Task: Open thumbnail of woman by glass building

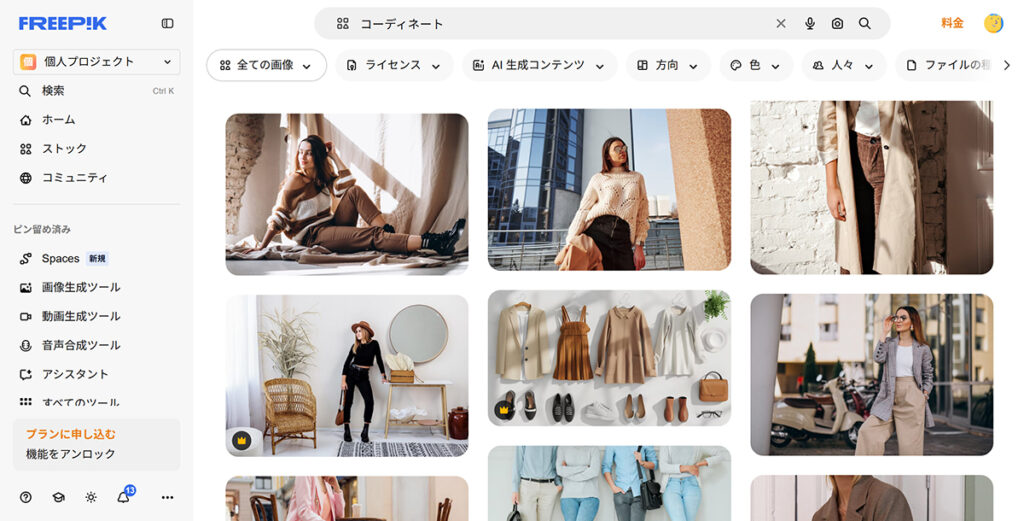Action: [609, 189]
